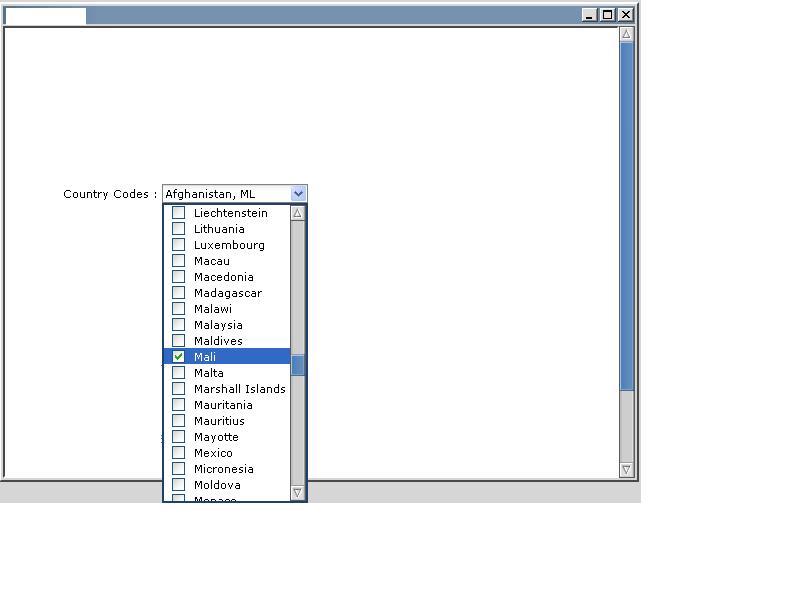Image resolution: width=800 pixels, height=600 pixels.
Task: Click the Afghanistan, ML combo text field
Action: [226, 194]
